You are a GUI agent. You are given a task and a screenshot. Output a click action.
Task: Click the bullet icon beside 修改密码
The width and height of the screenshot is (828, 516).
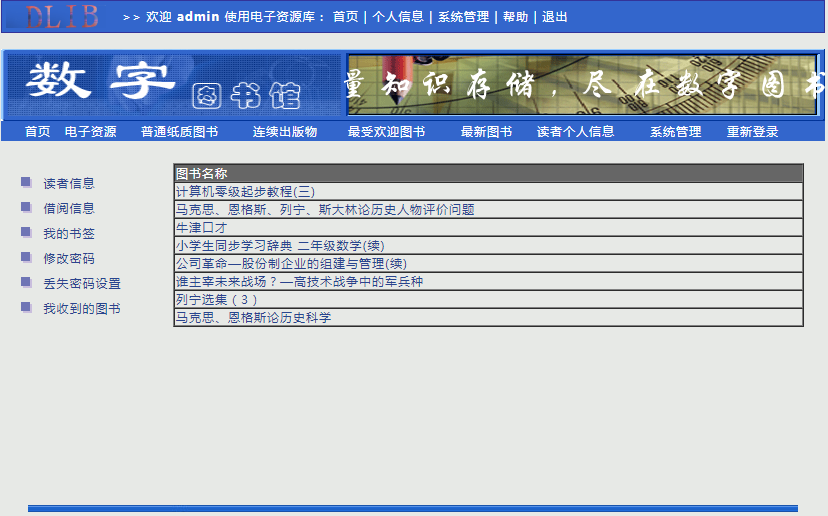(26, 257)
